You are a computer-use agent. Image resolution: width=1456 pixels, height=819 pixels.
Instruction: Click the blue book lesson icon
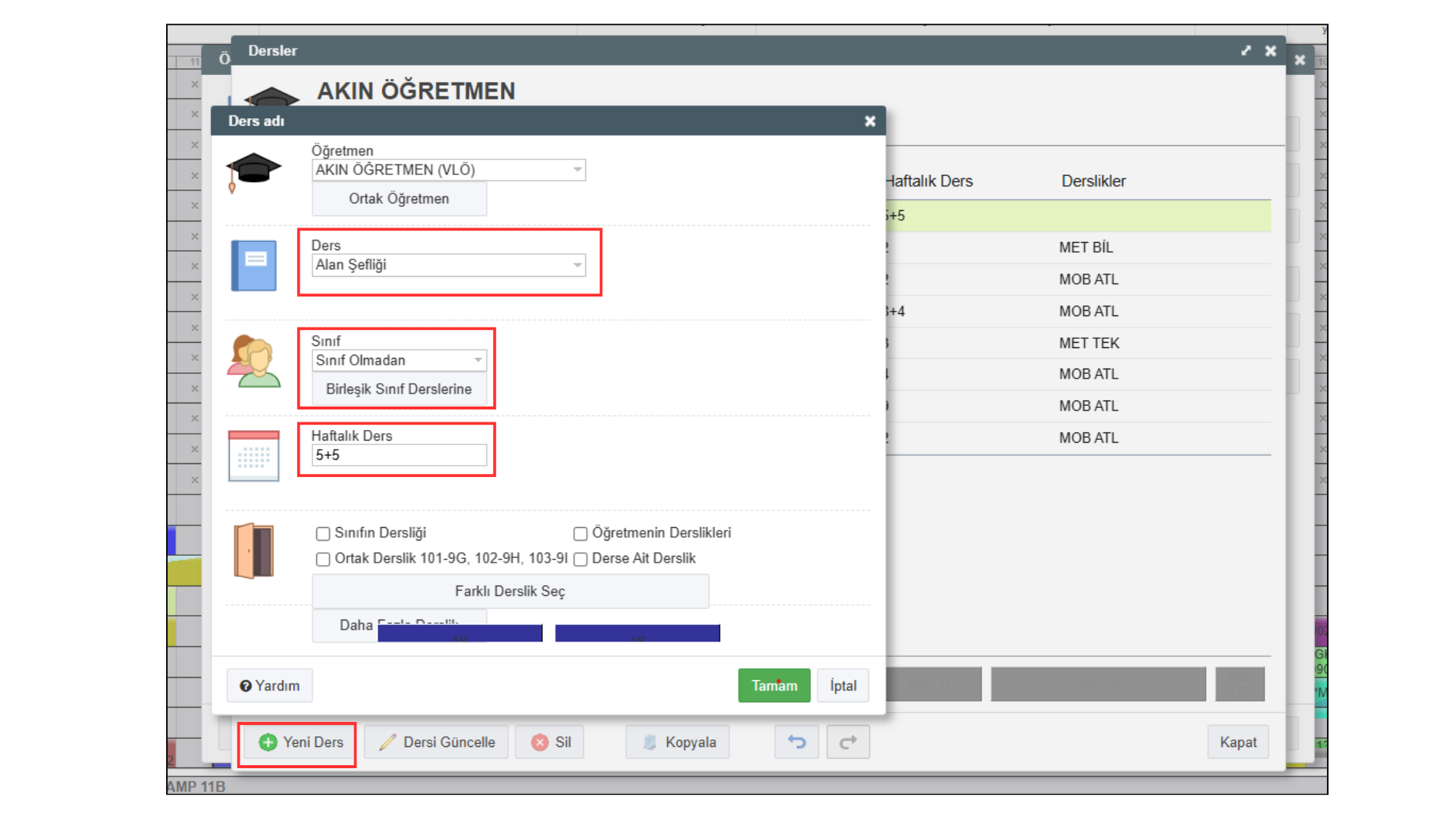pyautogui.click(x=253, y=265)
